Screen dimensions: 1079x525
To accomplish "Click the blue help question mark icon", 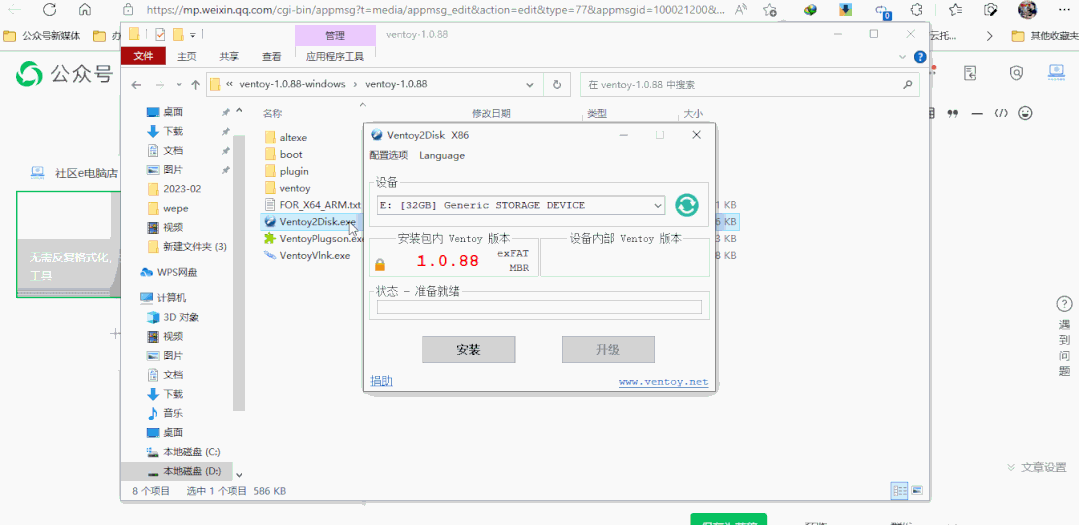I will point(919,57).
